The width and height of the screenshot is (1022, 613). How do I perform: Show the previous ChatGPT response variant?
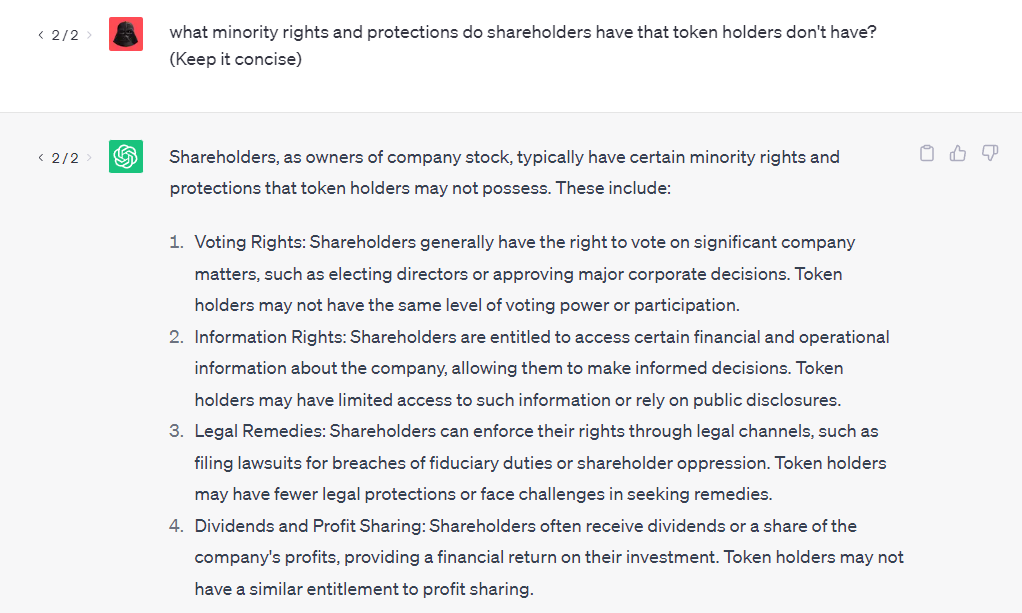tap(40, 158)
